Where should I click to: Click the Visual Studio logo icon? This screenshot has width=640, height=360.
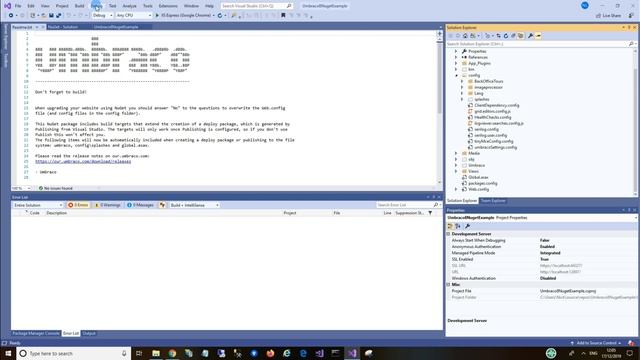[x=7, y=6]
